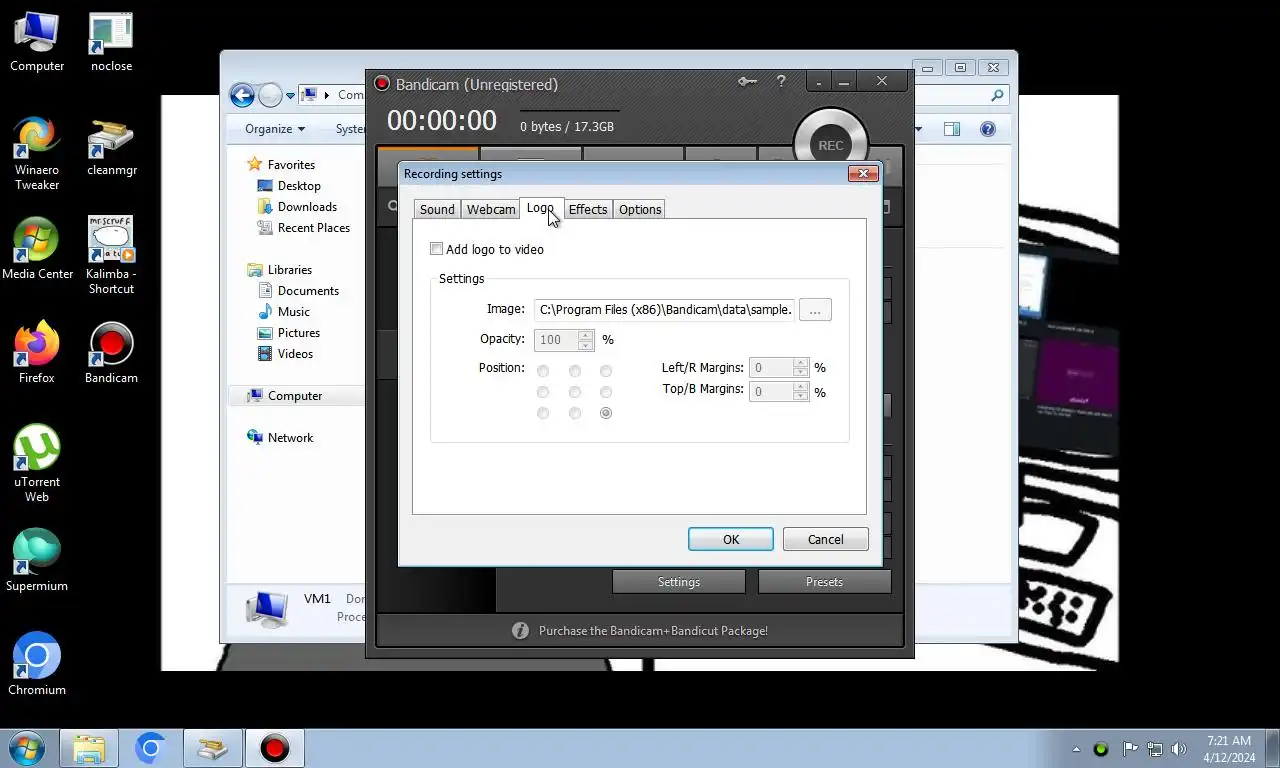
Task: Open the Windows Start orb
Action: tap(26, 748)
